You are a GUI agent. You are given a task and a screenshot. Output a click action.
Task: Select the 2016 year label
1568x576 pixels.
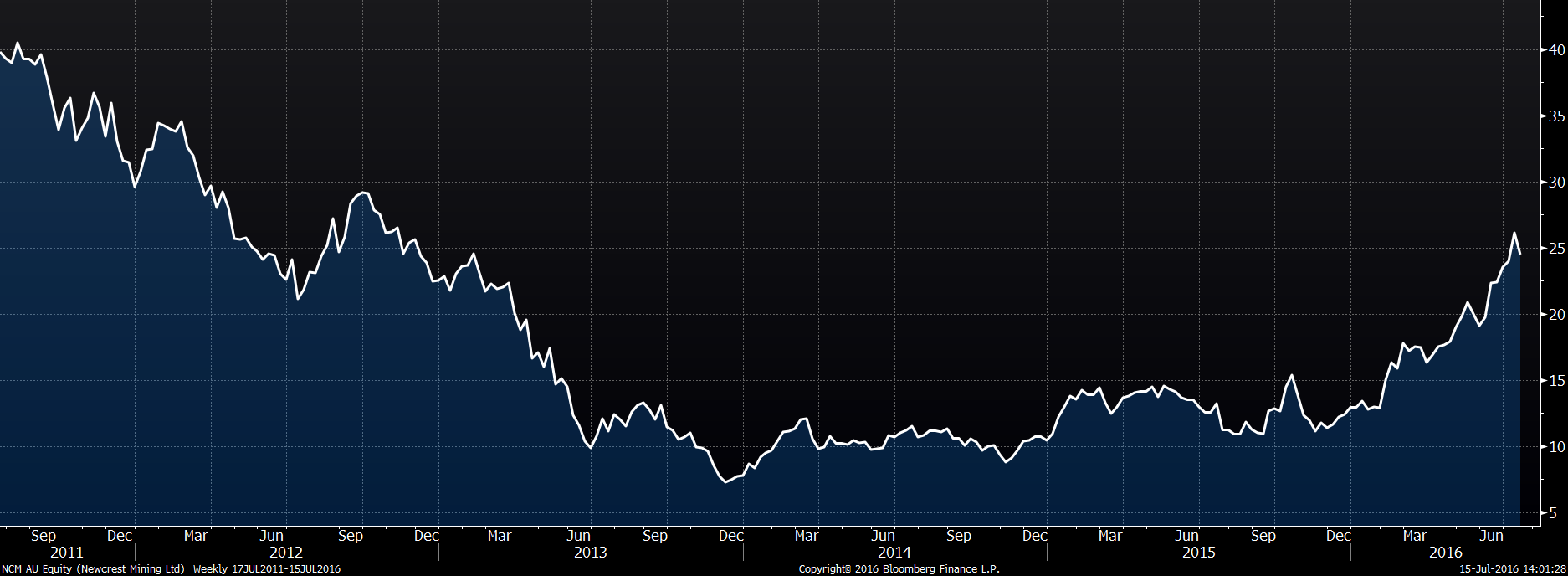pyautogui.click(x=1446, y=553)
